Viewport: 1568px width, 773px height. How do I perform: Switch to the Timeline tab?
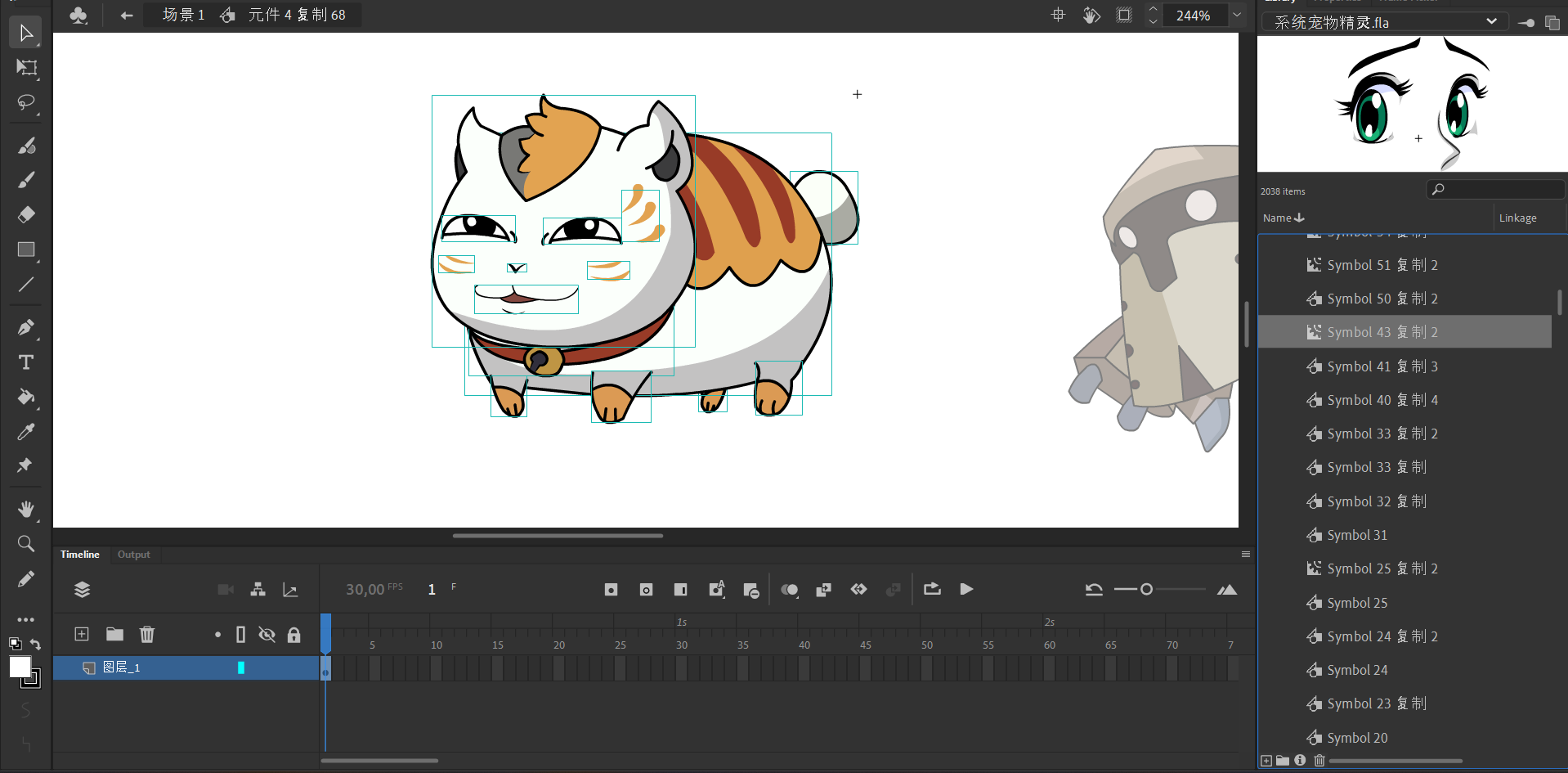(79, 555)
